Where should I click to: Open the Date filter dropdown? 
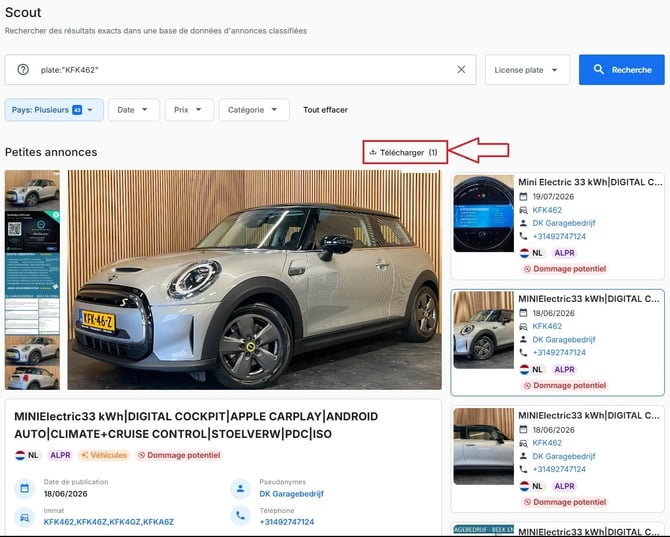pyautogui.click(x=134, y=110)
